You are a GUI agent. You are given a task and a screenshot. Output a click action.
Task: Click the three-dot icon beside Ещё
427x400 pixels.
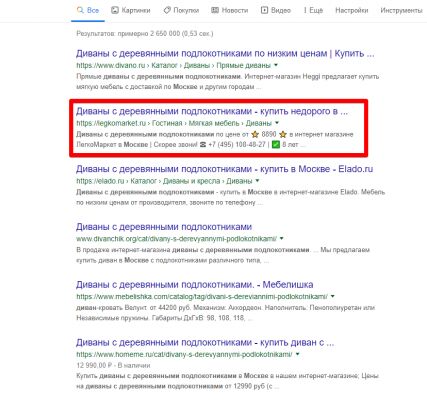(x=305, y=10)
